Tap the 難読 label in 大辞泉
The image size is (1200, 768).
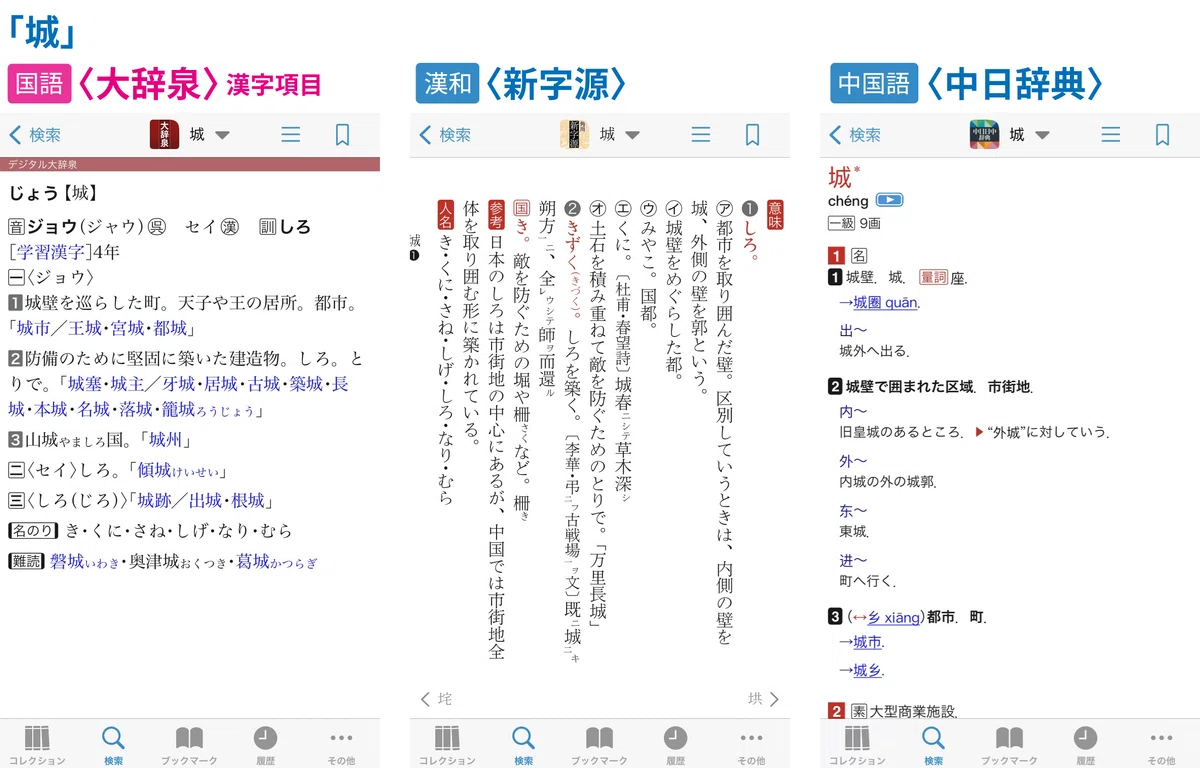pyautogui.click(x=26, y=562)
